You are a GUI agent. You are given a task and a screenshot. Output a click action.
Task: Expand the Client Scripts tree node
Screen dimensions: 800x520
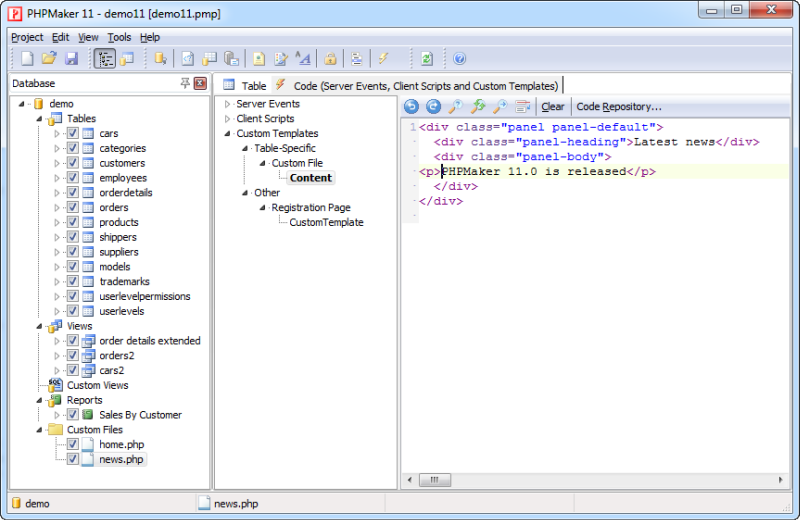228,119
